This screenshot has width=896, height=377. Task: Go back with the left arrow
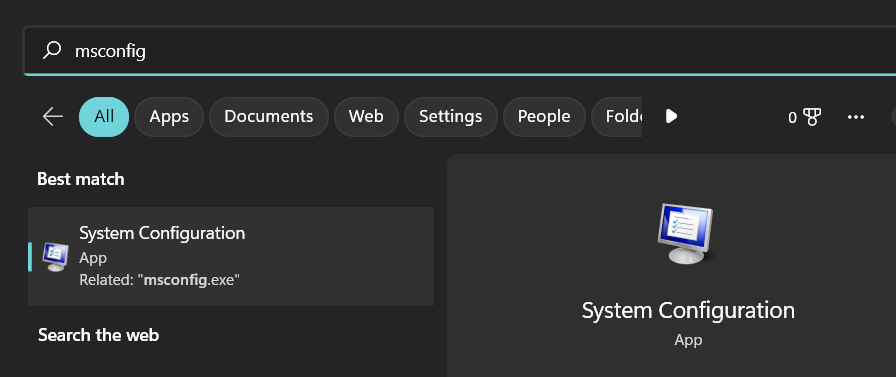click(x=53, y=117)
